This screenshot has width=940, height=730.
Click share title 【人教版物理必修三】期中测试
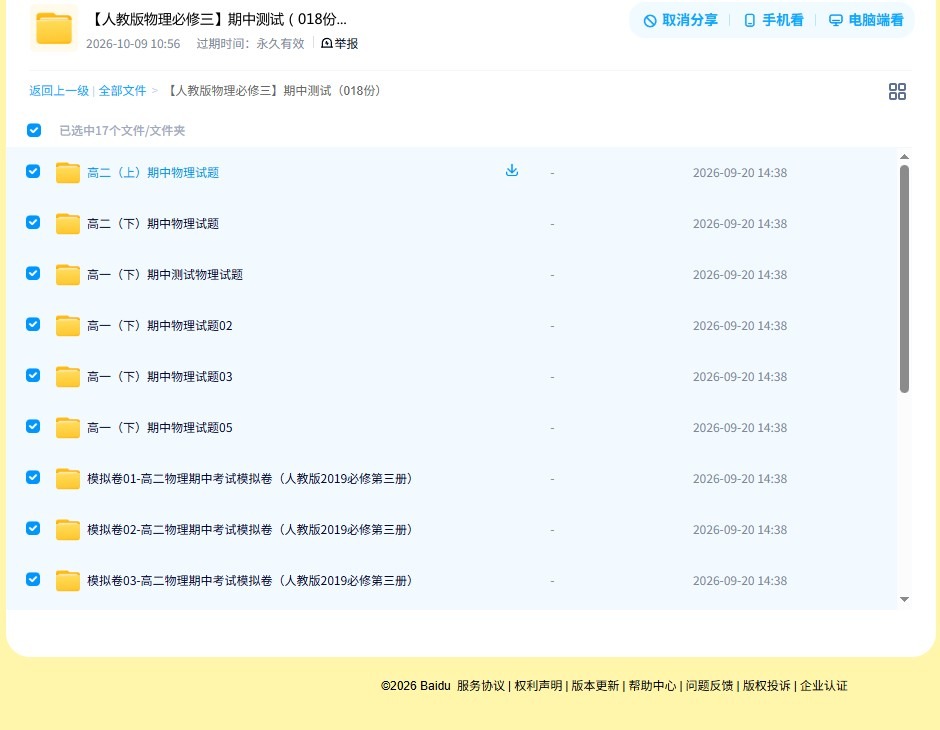pyautogui.click(x=218, y=19)
